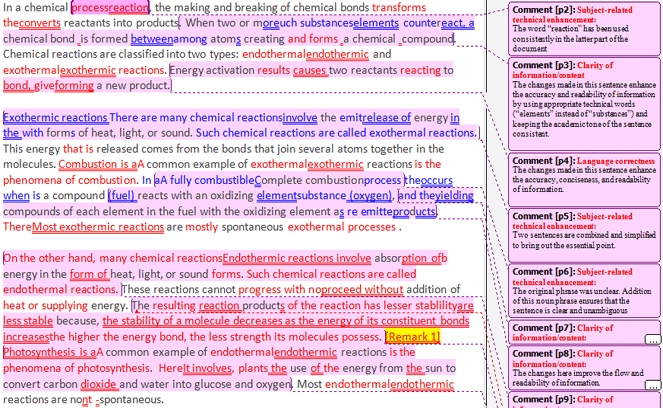The width and height of the screenshot is (663, 408).
Task: Click the inserted text 'Combustion is a'
Action: (x=98, y=164)
